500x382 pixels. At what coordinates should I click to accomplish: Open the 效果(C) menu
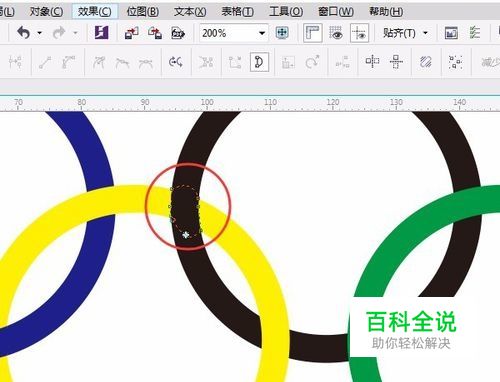click(x=95, y=12)
